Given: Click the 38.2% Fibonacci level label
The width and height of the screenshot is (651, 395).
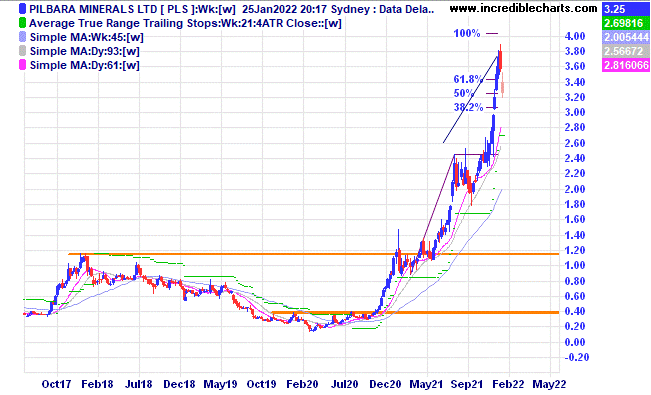Looking at the screenshot, I should tap(468, 108).
